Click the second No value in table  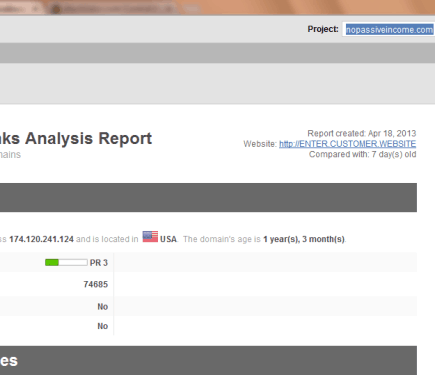tap(103, 326)
